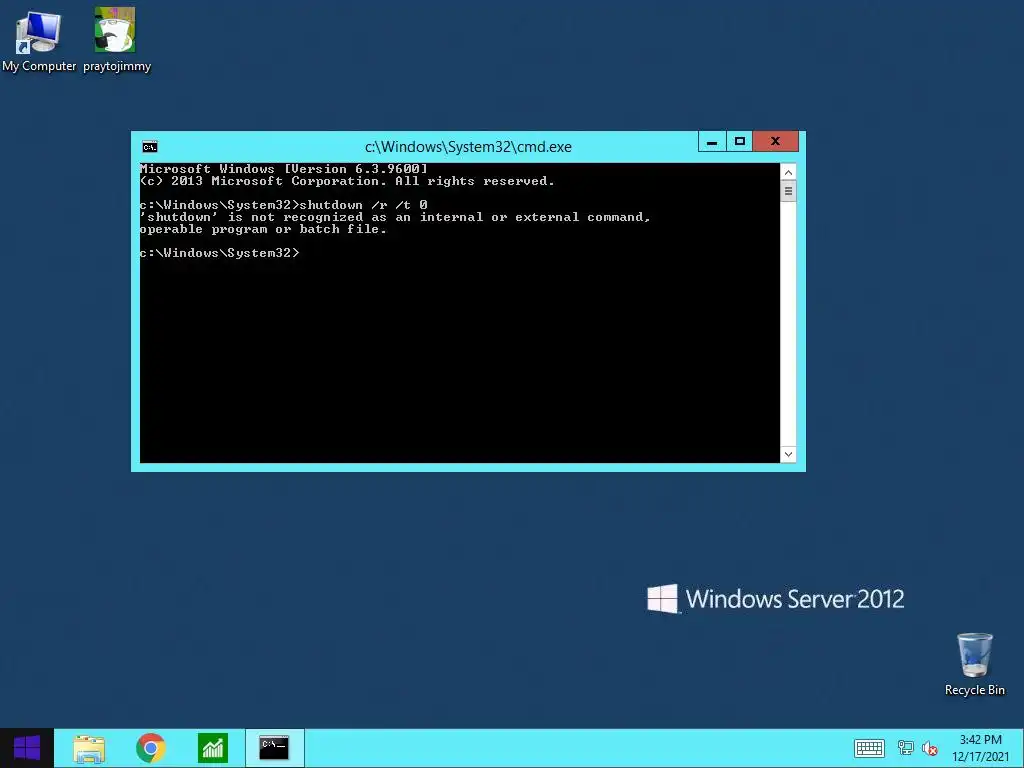Click the console scrollbar down arrow
The height and width of the screenshot is (768, 1024).
(788, 454)
